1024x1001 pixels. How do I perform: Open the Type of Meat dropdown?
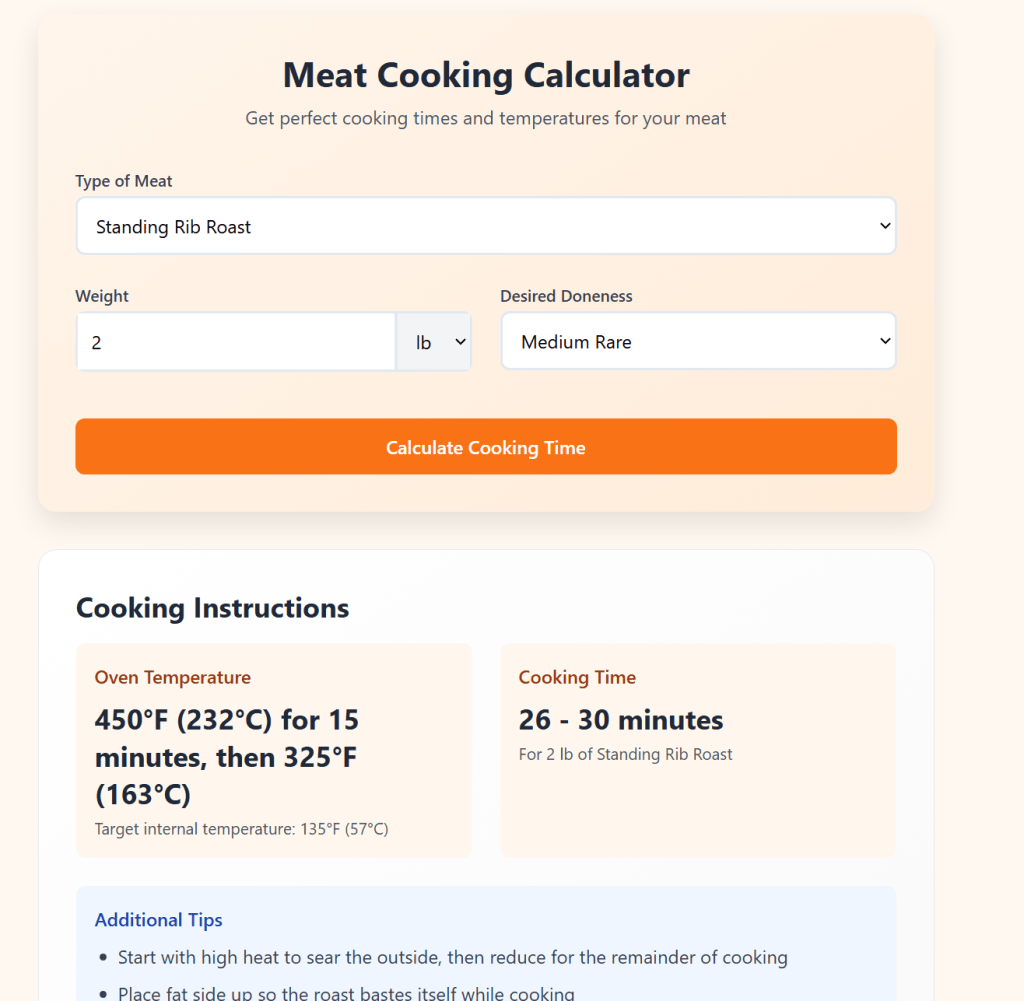486,226
